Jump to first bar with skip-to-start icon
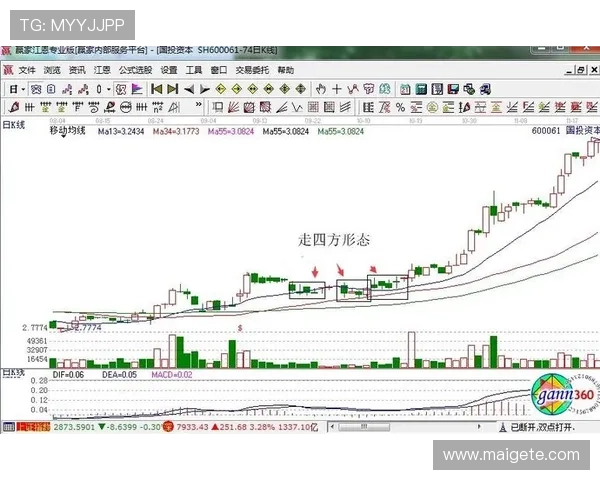This screenshot has width=600, height=480. point(157,90)
